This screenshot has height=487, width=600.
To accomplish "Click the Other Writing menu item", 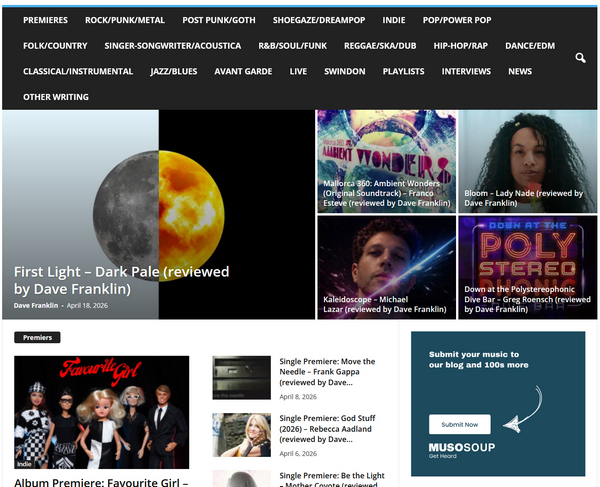I will click(x=56, y=97).
